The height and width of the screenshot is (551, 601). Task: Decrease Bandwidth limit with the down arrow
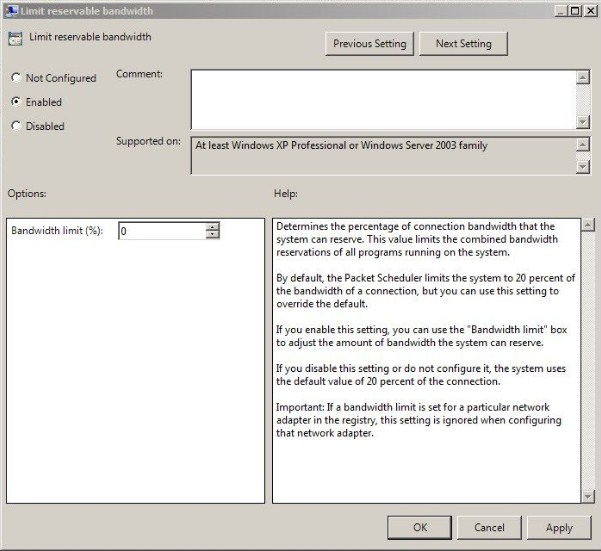(212, 235)
